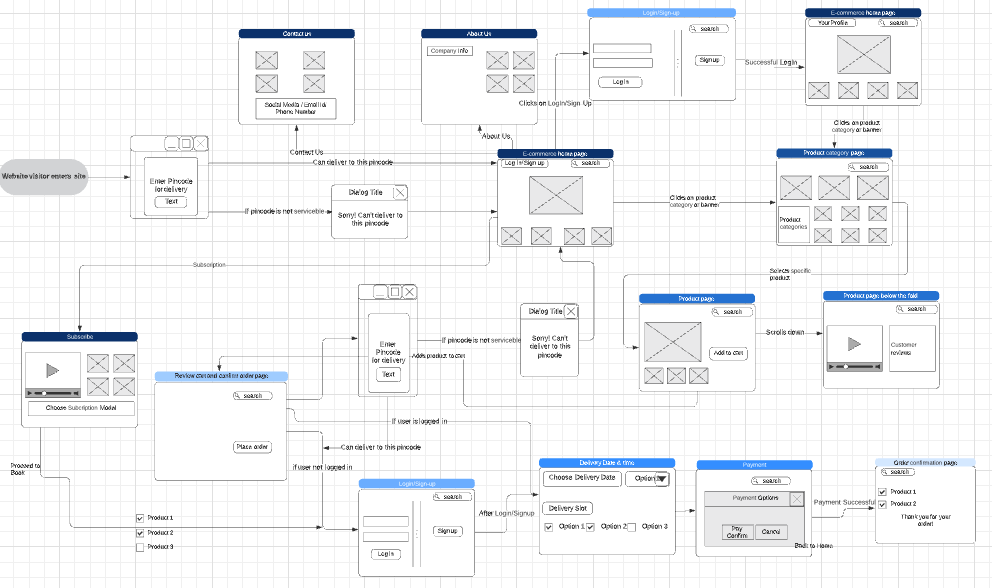
Task: Uncheck Option 1 in Delivery Date & time
Action: (549, 527)
